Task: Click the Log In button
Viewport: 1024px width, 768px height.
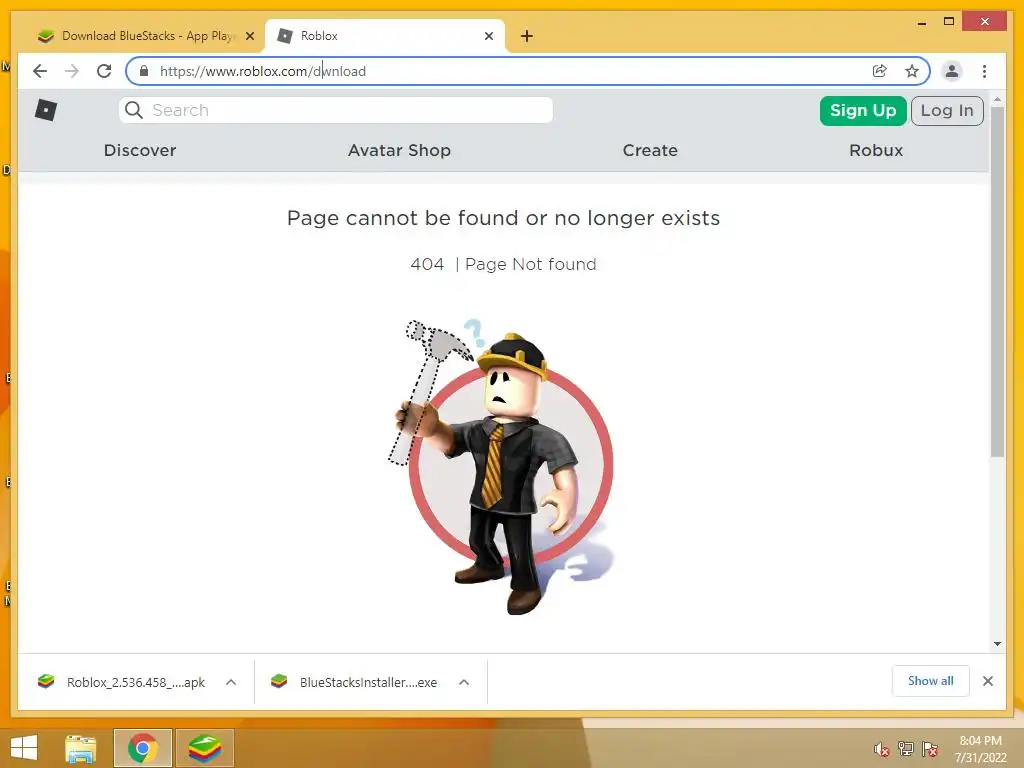Action: pyautogui.click(x=947, y=110)
